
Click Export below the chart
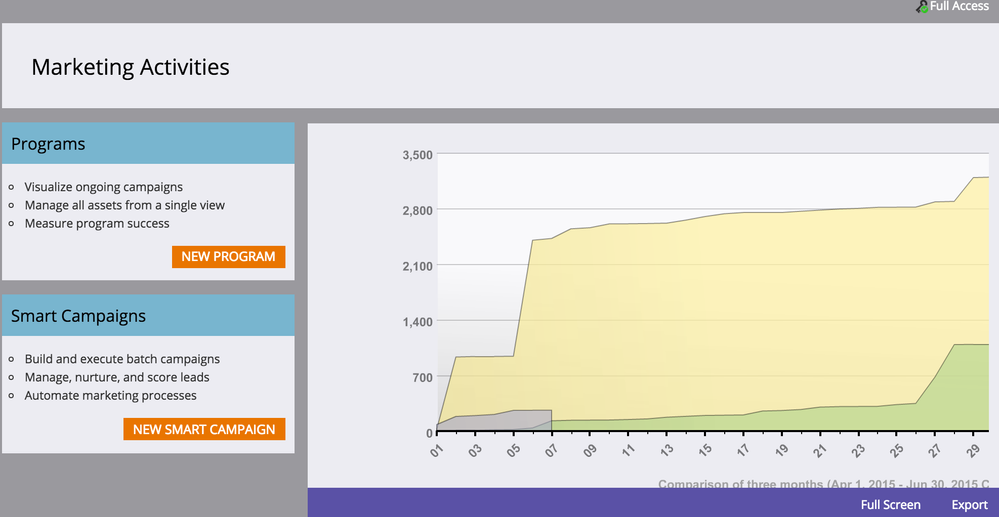coord(969,505)
